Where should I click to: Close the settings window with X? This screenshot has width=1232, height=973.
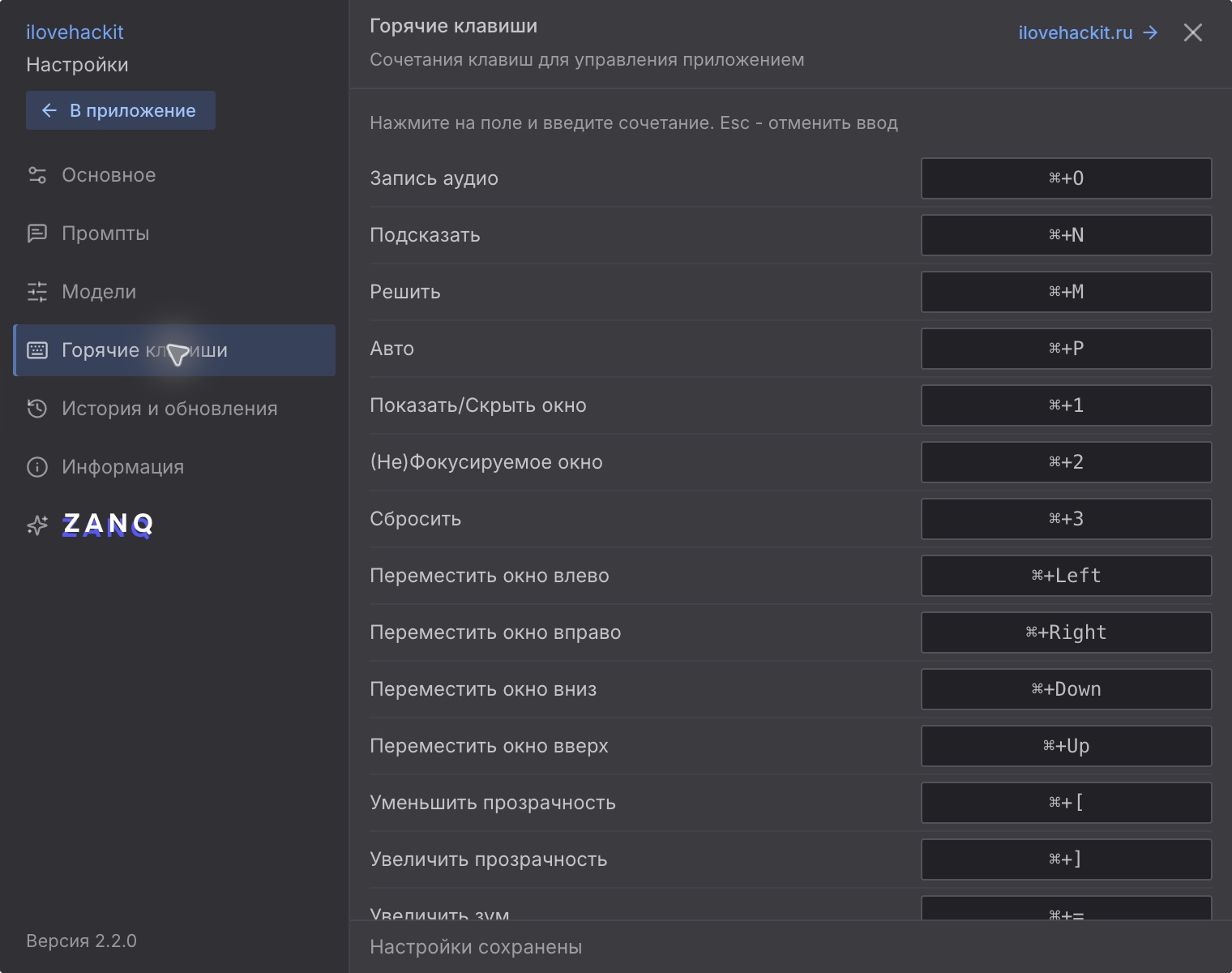[x=1192, y=32]
